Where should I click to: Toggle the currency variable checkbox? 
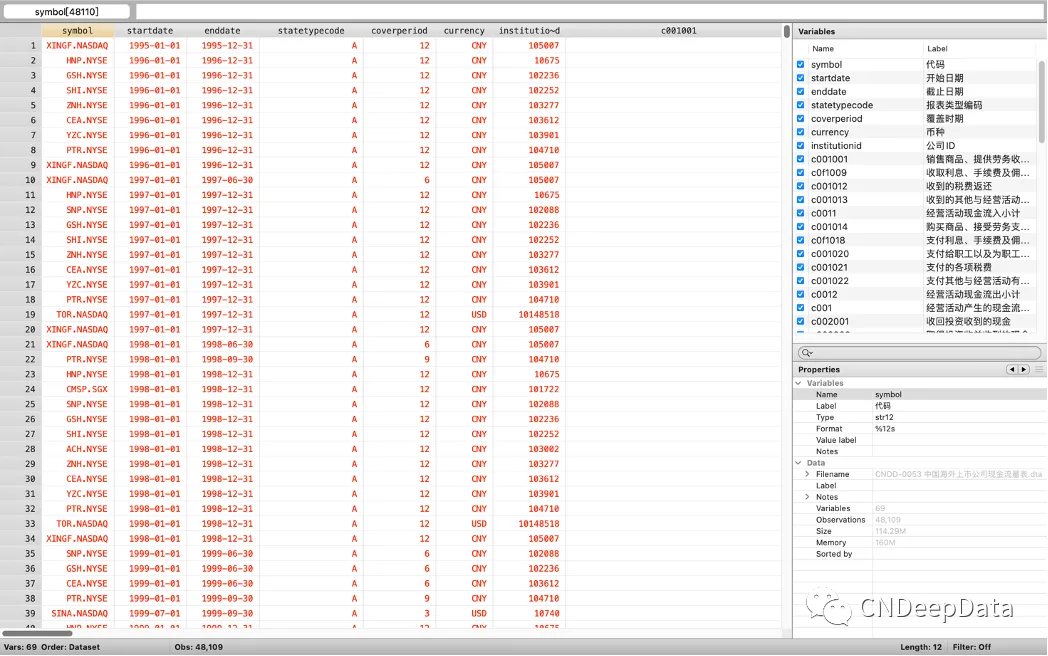pos(800,132)
